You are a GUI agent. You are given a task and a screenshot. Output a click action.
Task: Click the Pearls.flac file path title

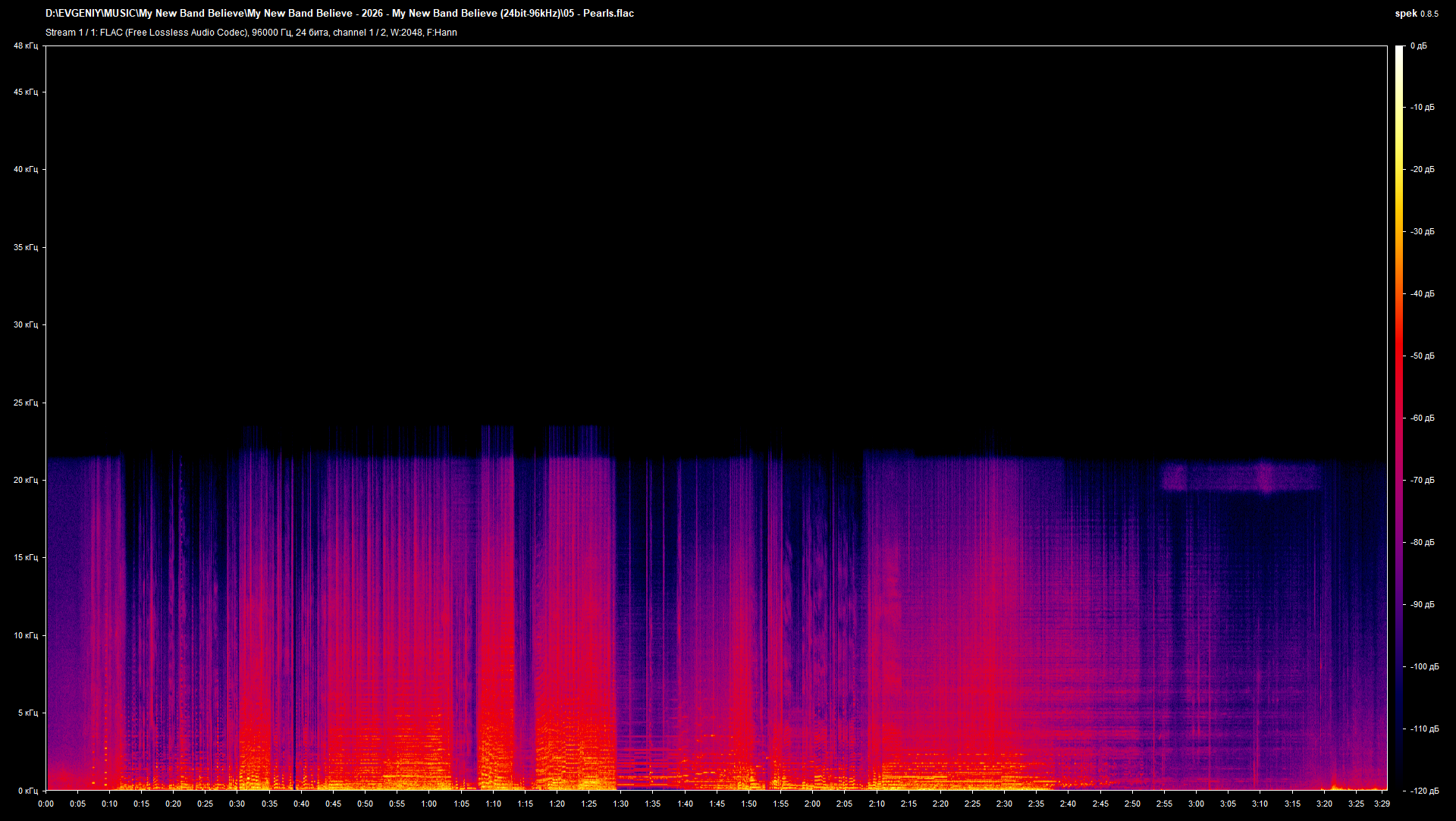pos(340,14)
